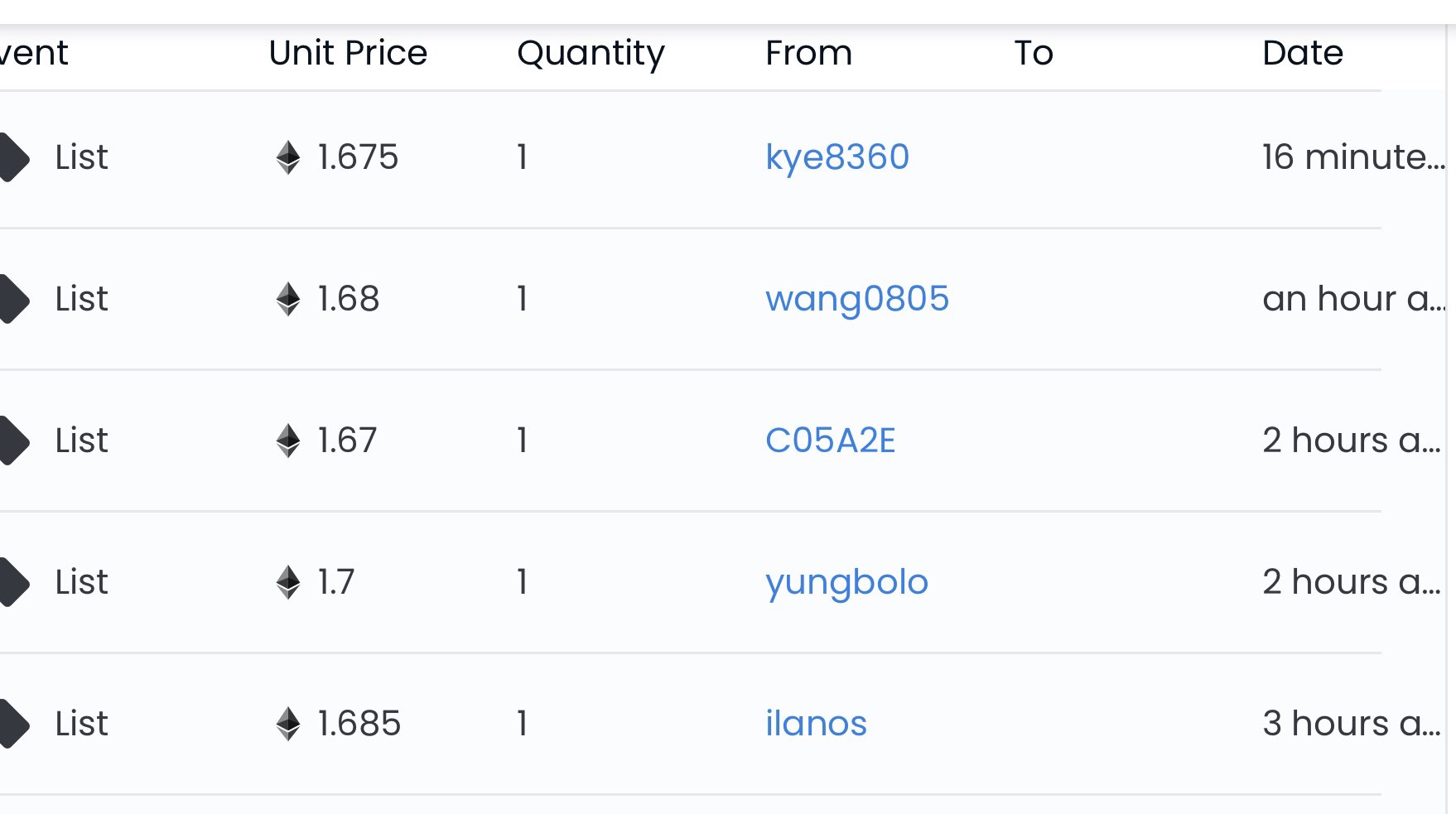Viewport: 1456px width, 814px height.
Task: Click the Unit Price column header
Action: pos(348,53)
